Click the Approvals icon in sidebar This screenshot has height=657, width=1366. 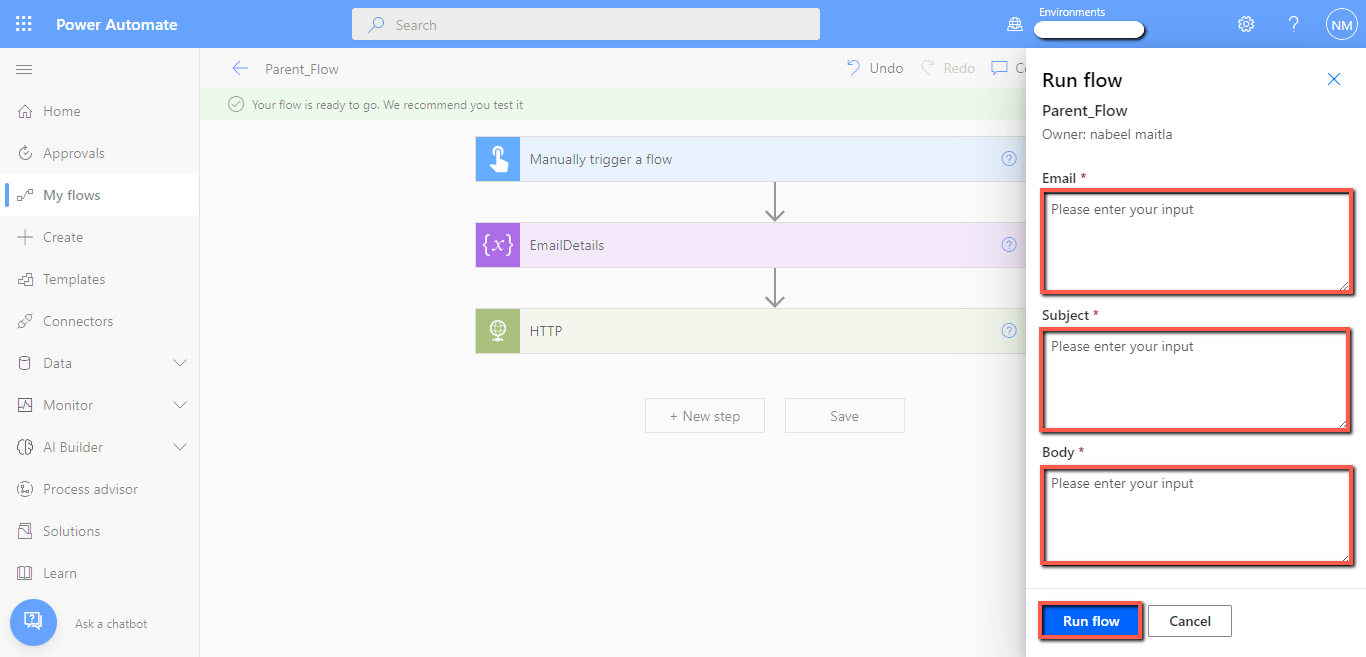coord(26,153)
